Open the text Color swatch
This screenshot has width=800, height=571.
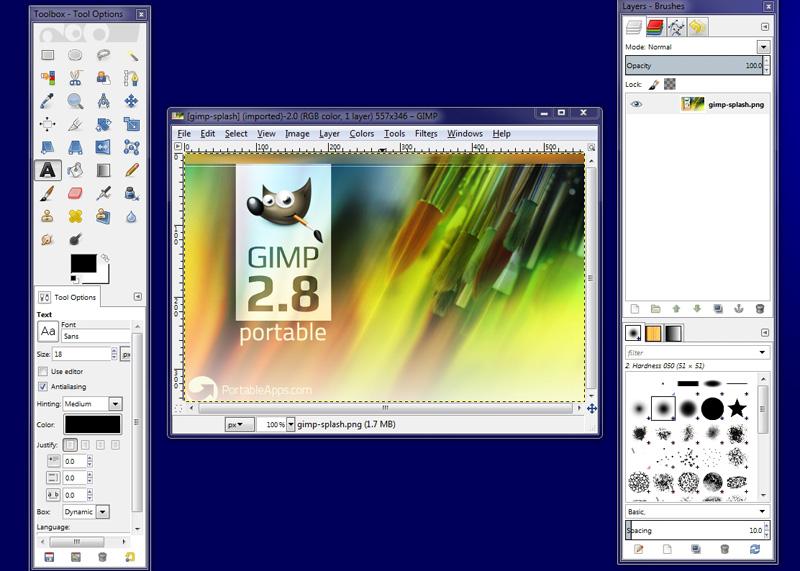pos(92,424)
